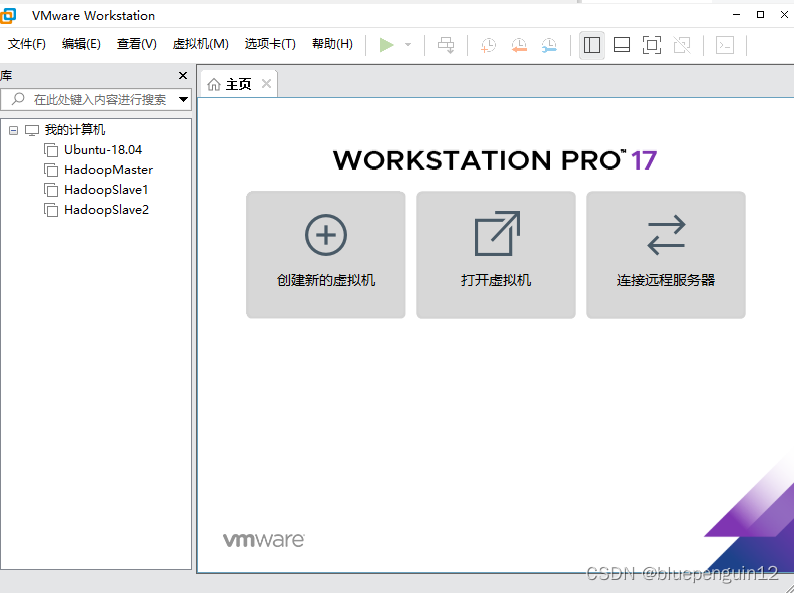
Task: Click the Revert to Snapshot icon
Action: pos(519,45)
